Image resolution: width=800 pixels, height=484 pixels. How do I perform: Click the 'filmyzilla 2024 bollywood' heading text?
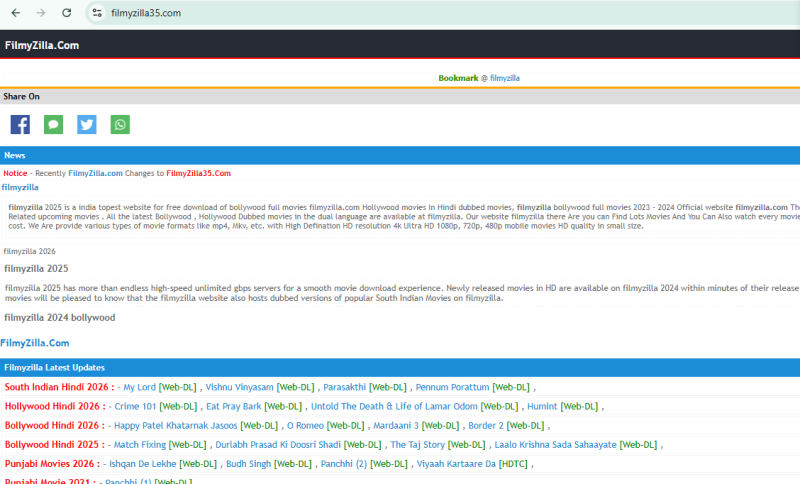click(60, 317)
